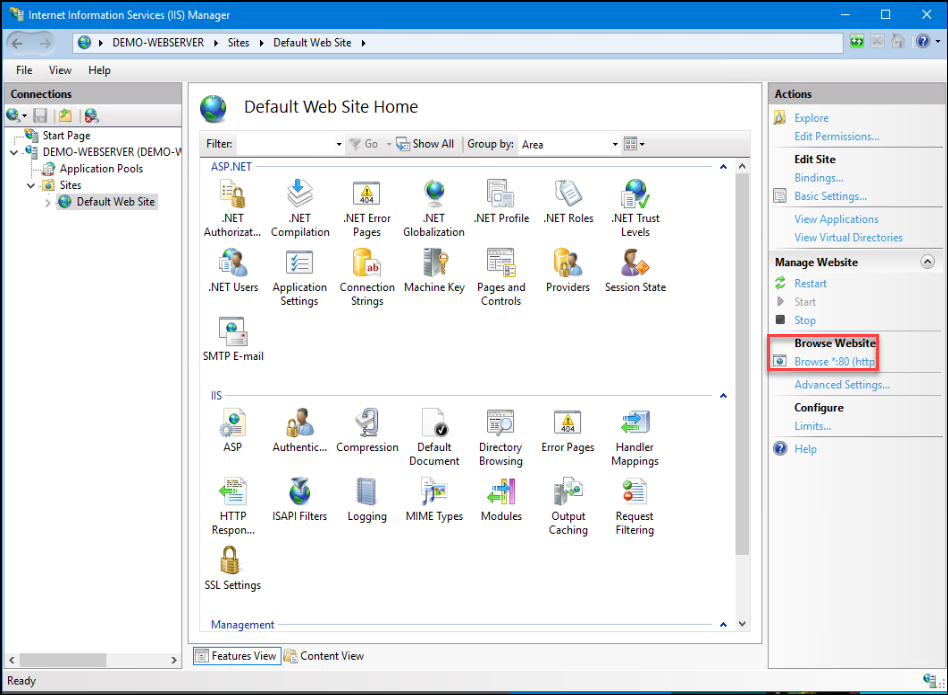
Task: Collapse the ASP.NET group
Action: 723,167
